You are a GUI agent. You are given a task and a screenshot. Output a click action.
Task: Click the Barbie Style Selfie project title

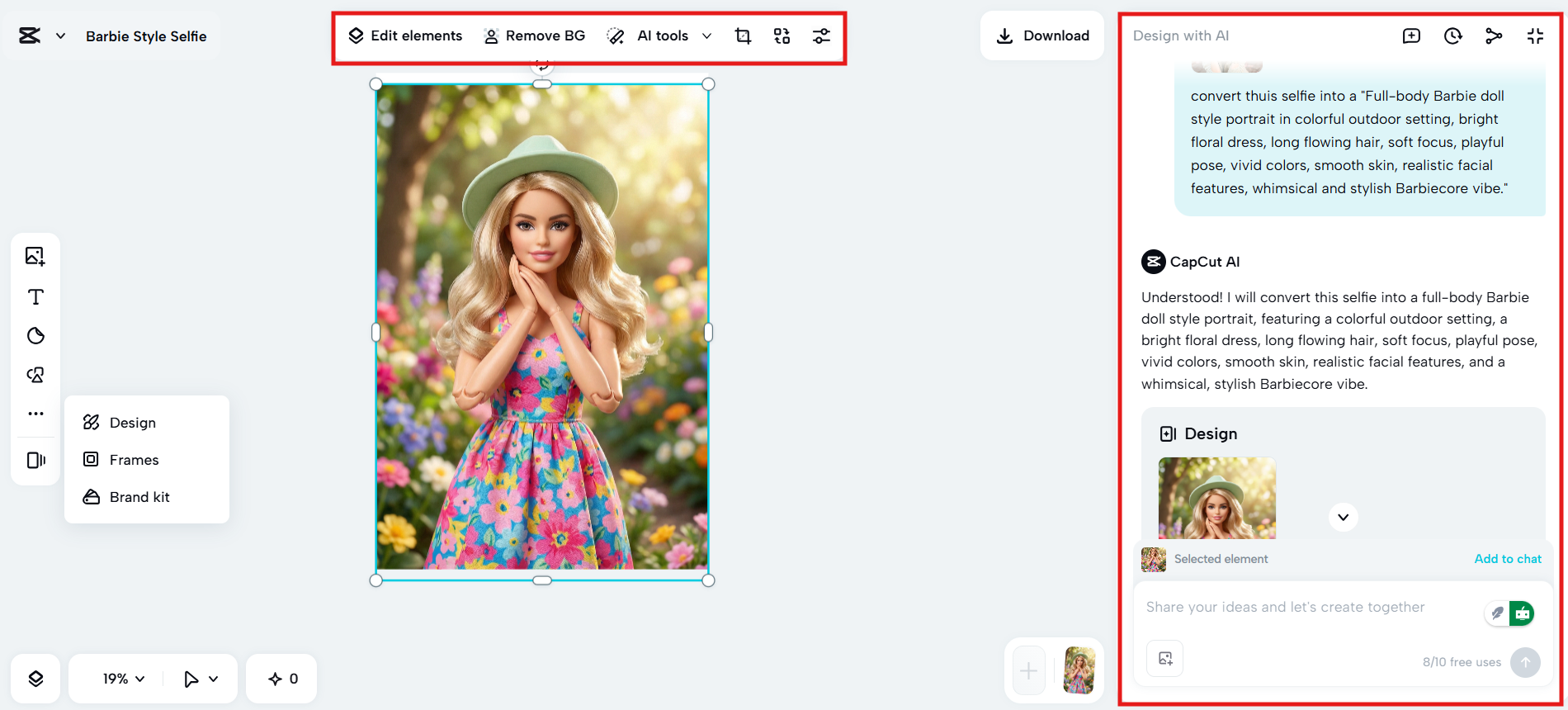146,36
